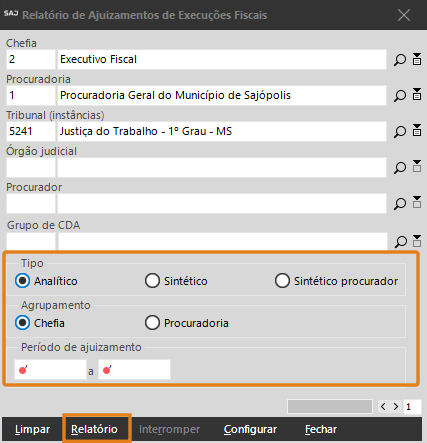The image size is (427, 443).
Task: Generate the report with Relatório button
Action: [94, 429]
